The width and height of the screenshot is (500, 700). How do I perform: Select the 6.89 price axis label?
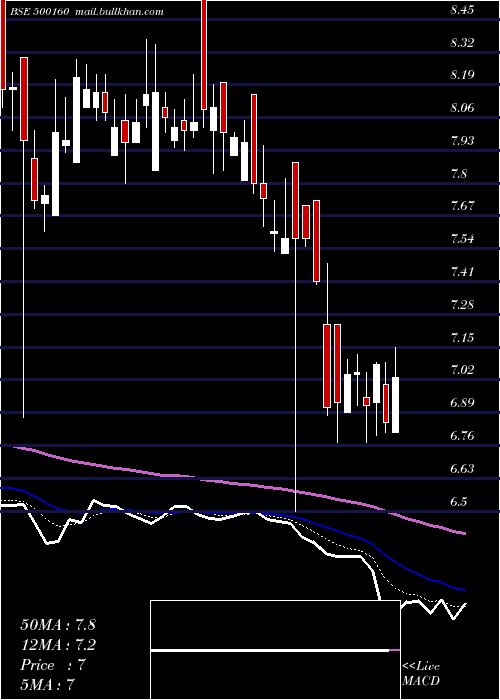pos(462,403)
